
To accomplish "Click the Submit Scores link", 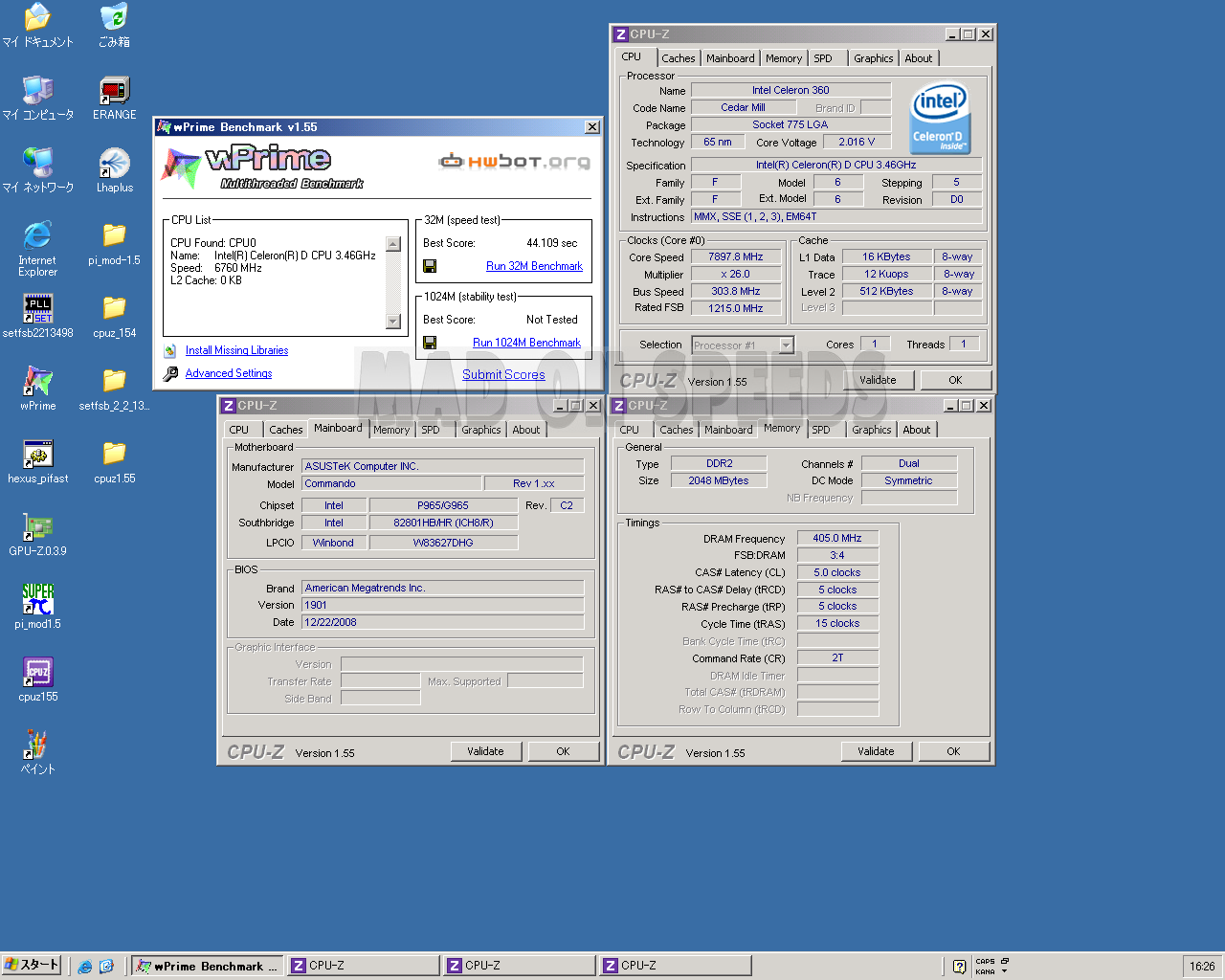I will point(503,375).
